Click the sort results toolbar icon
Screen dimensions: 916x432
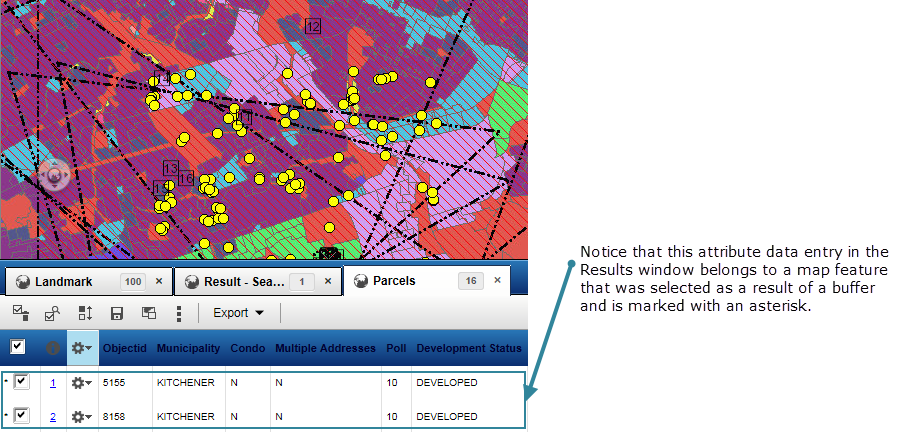pos(85,313)
